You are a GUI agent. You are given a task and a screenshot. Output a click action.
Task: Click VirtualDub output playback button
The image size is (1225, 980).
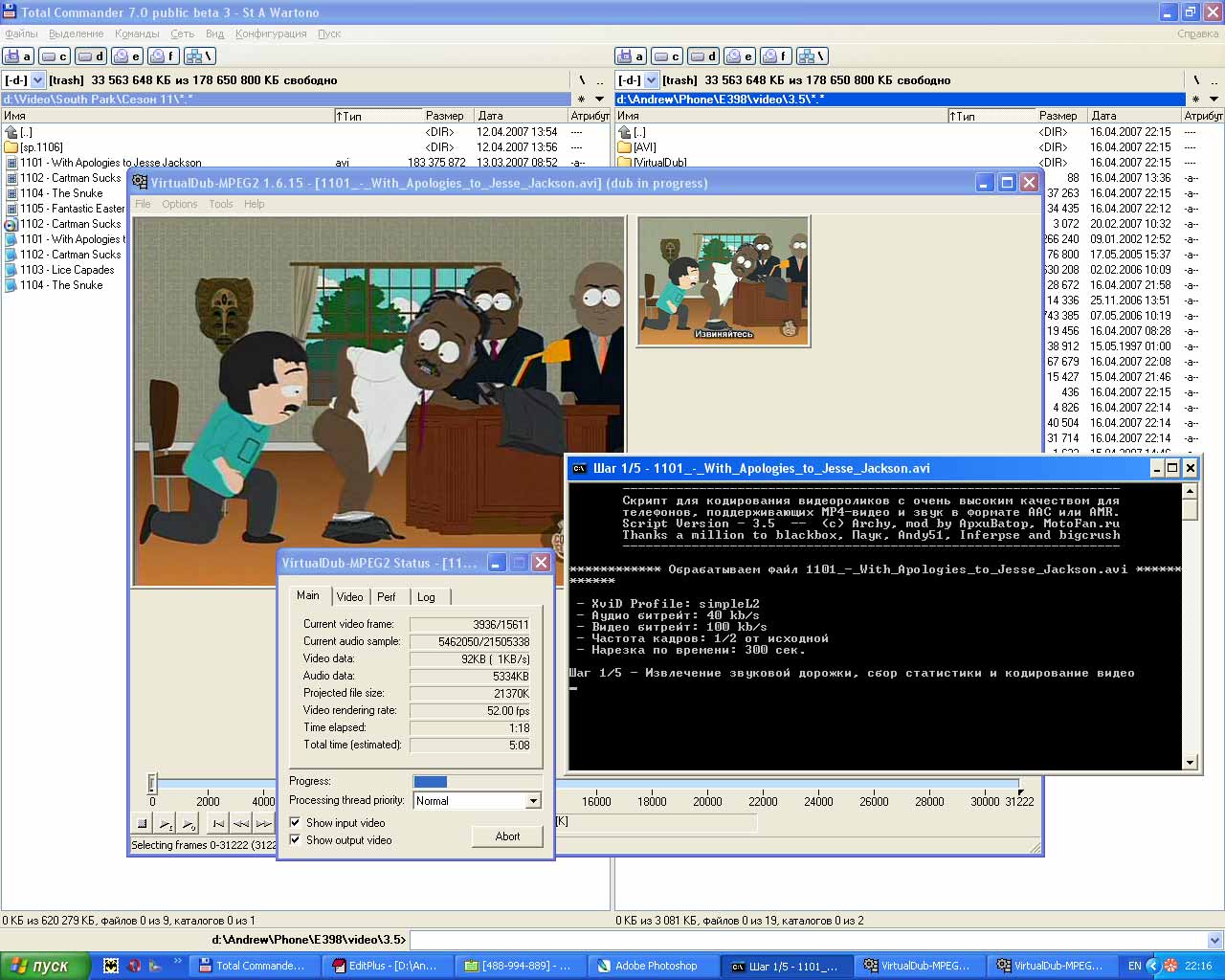pyautogui.click(x=188, y=823)
